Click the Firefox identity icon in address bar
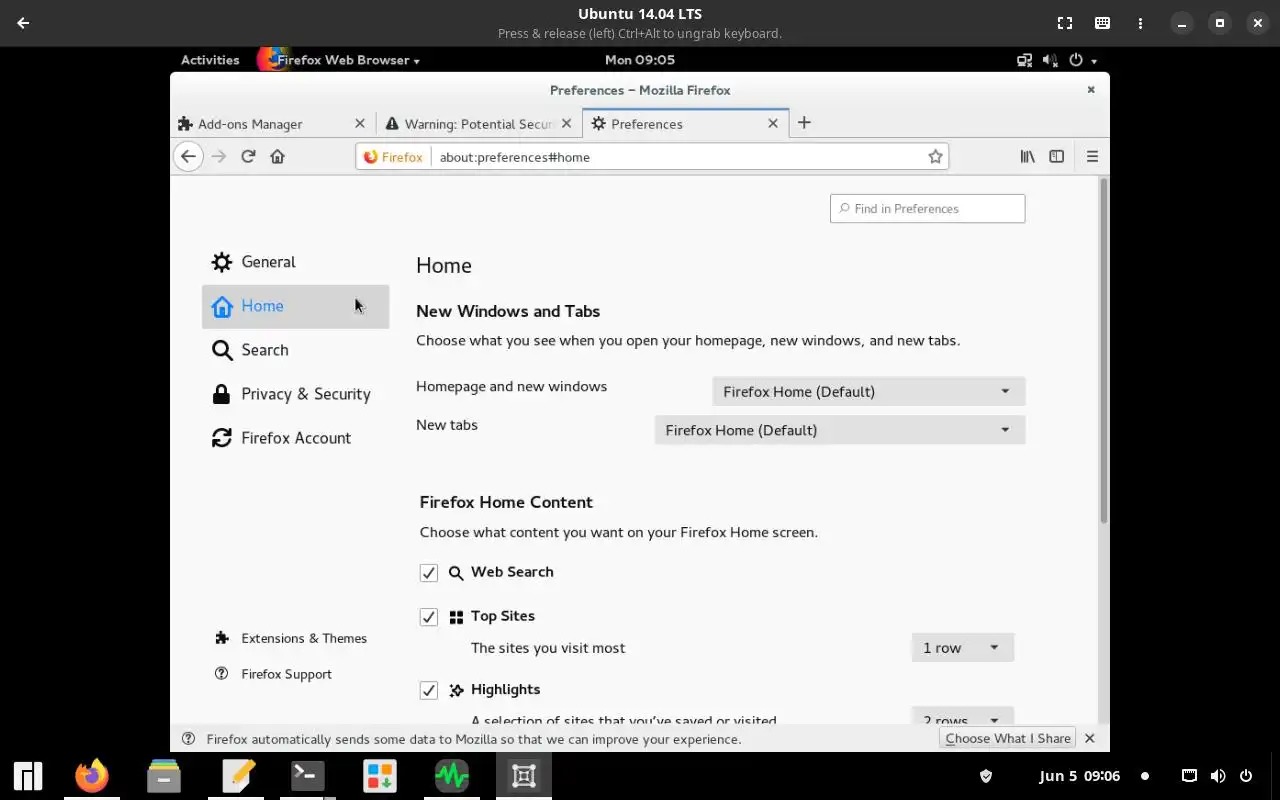Image resolution: width=1280 pixels, height=800 pixels. click(x=393, y=157)
